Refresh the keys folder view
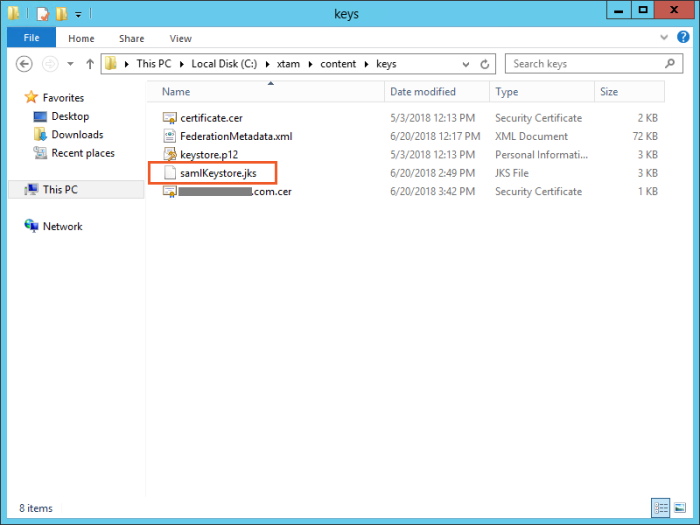This screenshot has width=700, height=525. [486, 64]
